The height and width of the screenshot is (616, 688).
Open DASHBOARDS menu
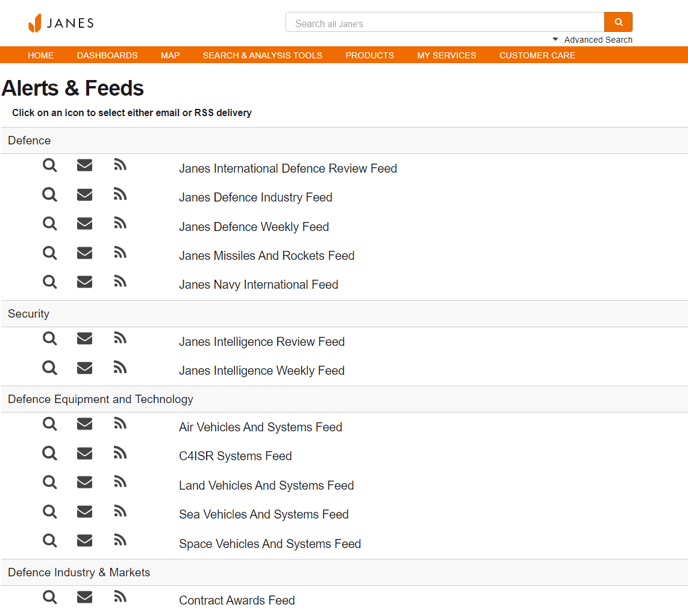(107, 55)
